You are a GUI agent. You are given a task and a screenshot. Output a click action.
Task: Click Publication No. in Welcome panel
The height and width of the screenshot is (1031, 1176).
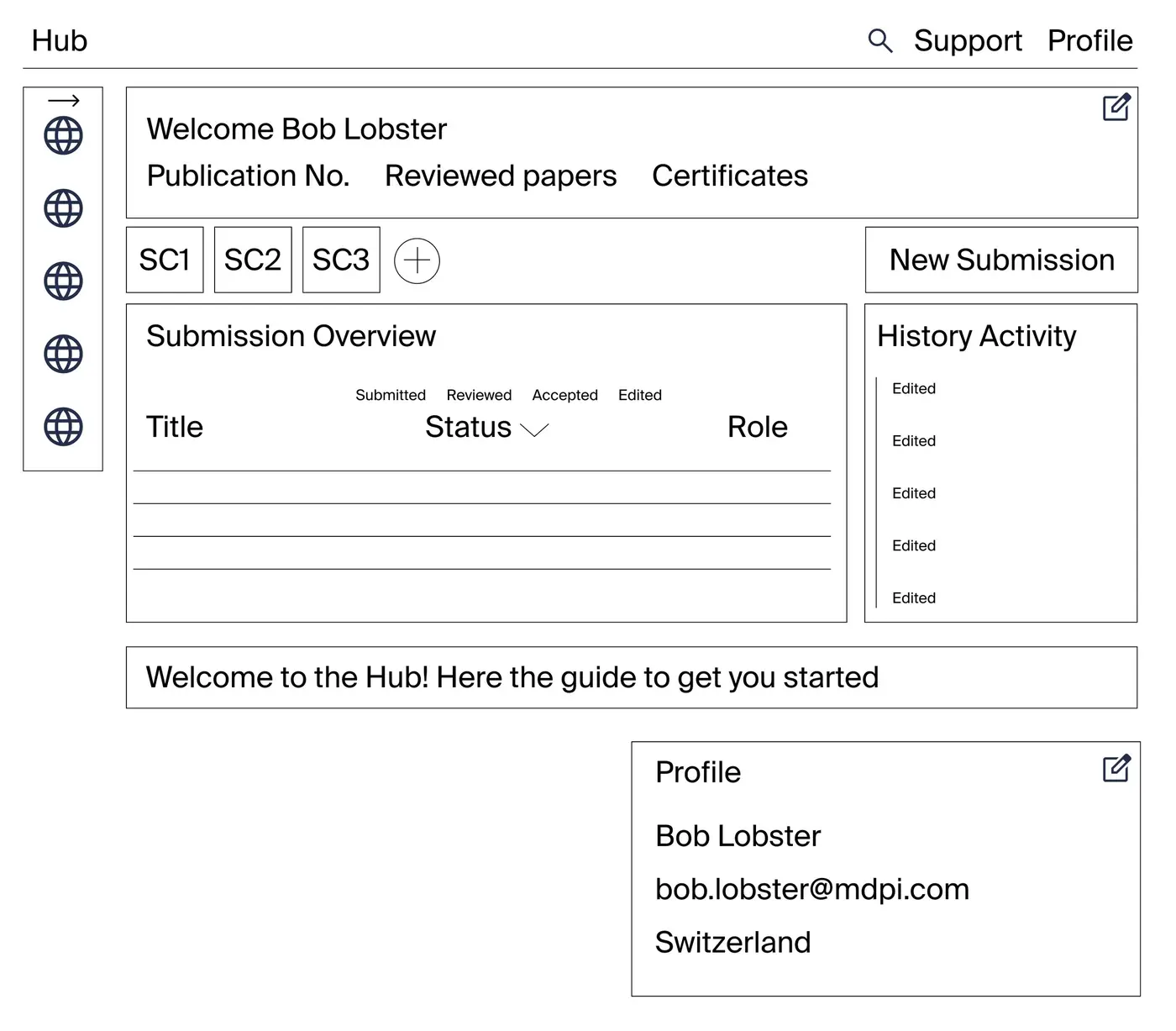coord(249,176)
